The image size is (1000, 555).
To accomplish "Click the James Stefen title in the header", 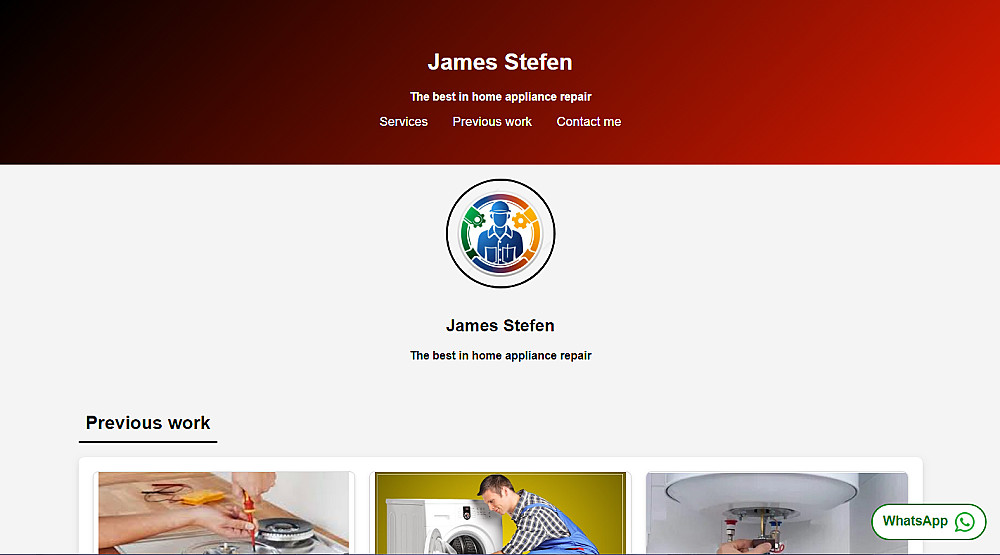I will [x=500, y=62].
